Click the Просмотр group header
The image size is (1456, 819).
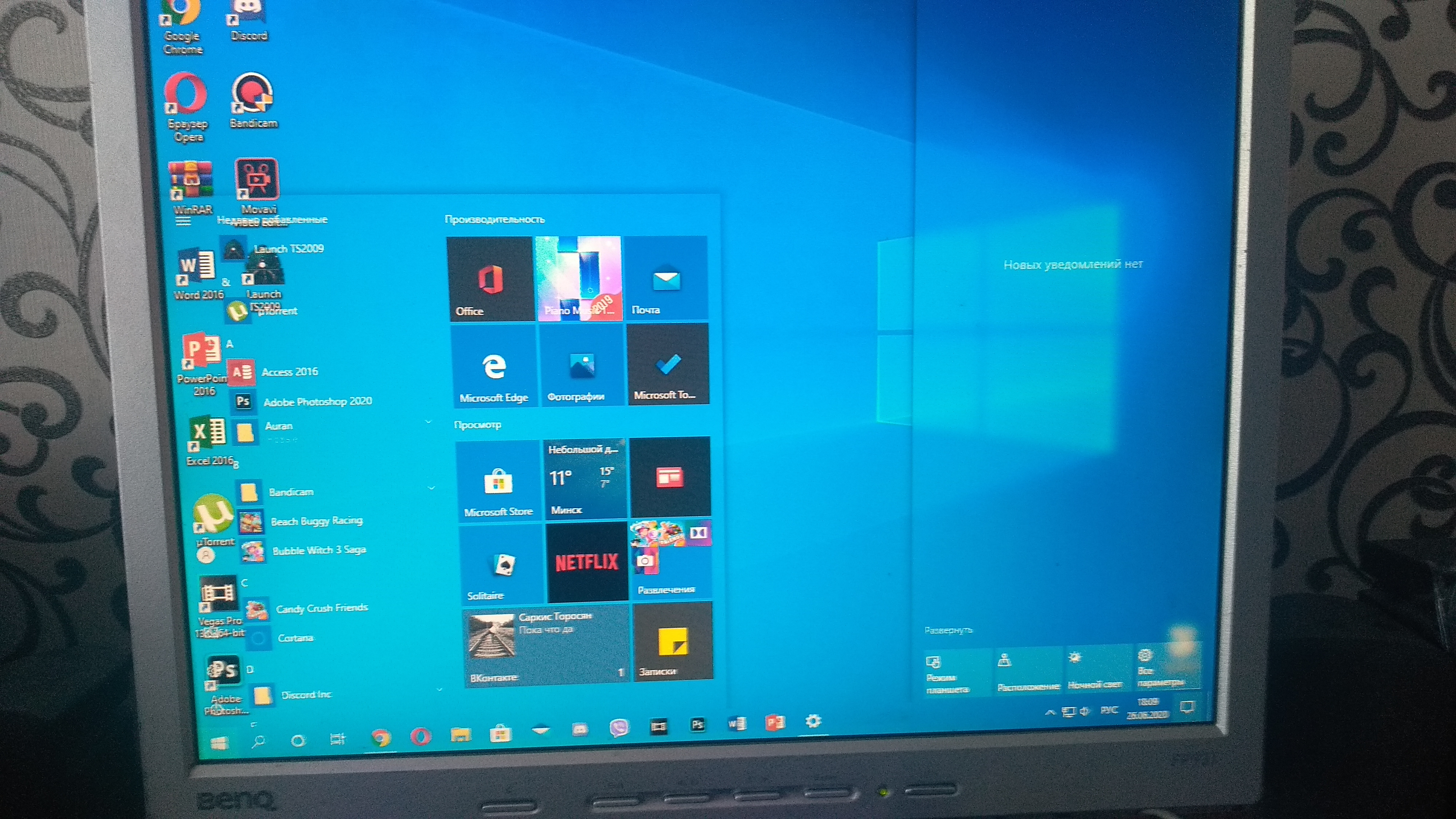478,424
